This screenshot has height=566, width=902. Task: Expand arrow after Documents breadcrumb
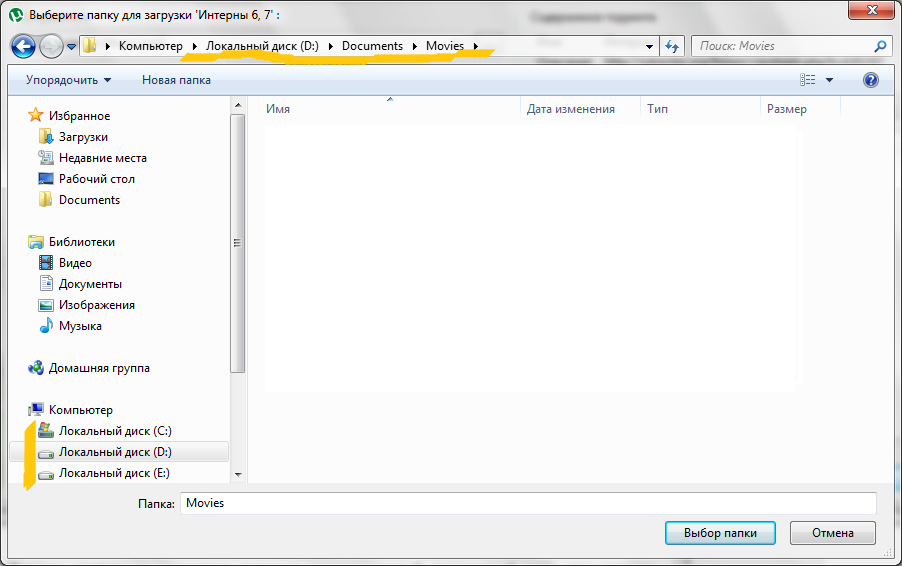tap(415, 46)
